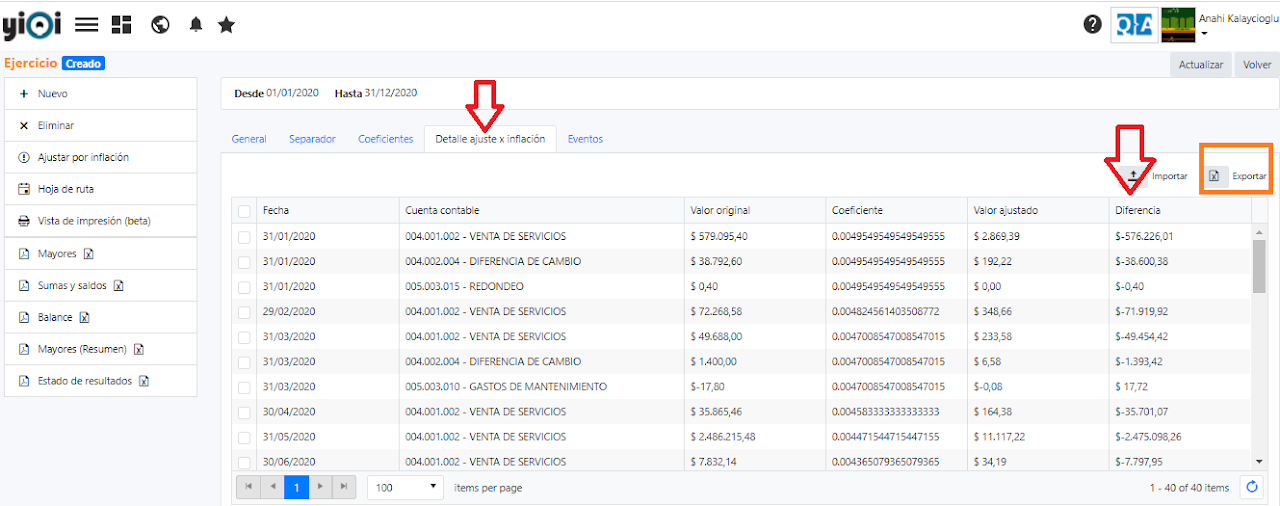Click the Exportar label

click(x=1249, y=176)
